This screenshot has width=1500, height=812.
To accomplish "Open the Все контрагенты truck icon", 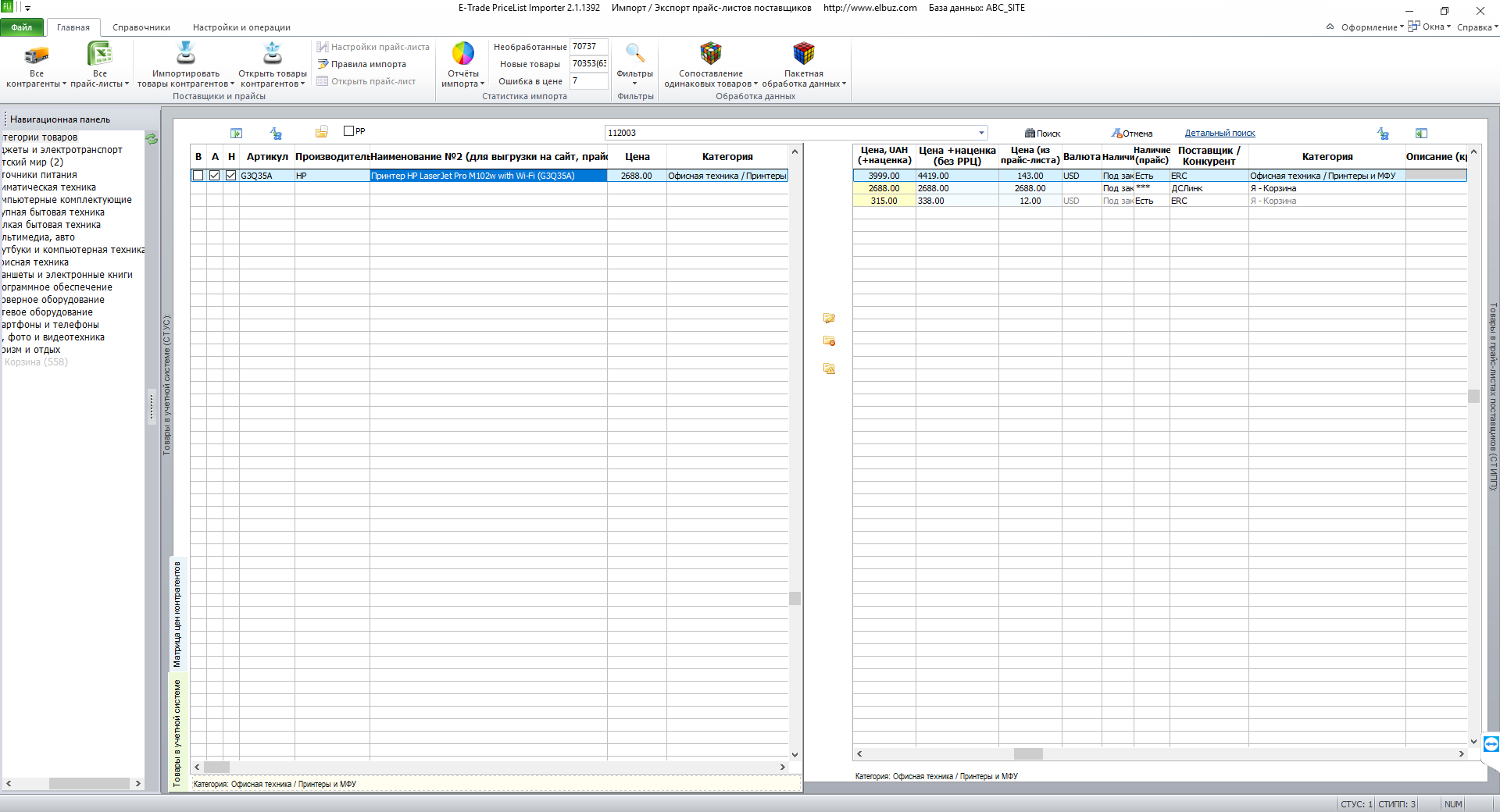I will (x=37, y=55).
